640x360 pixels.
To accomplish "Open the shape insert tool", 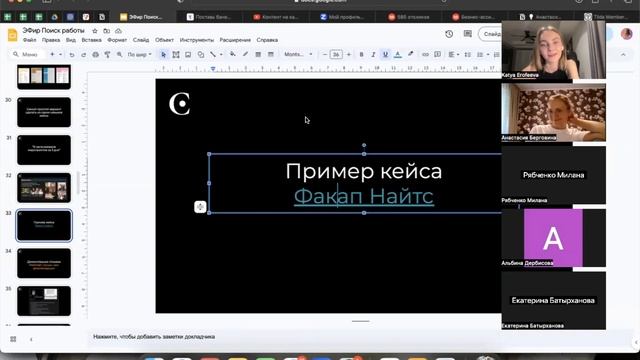I will coord(201,54).
